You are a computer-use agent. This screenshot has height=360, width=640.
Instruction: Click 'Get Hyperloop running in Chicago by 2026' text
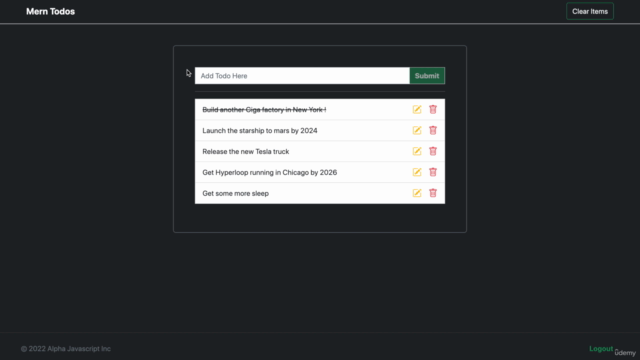[x=269, y=172]
